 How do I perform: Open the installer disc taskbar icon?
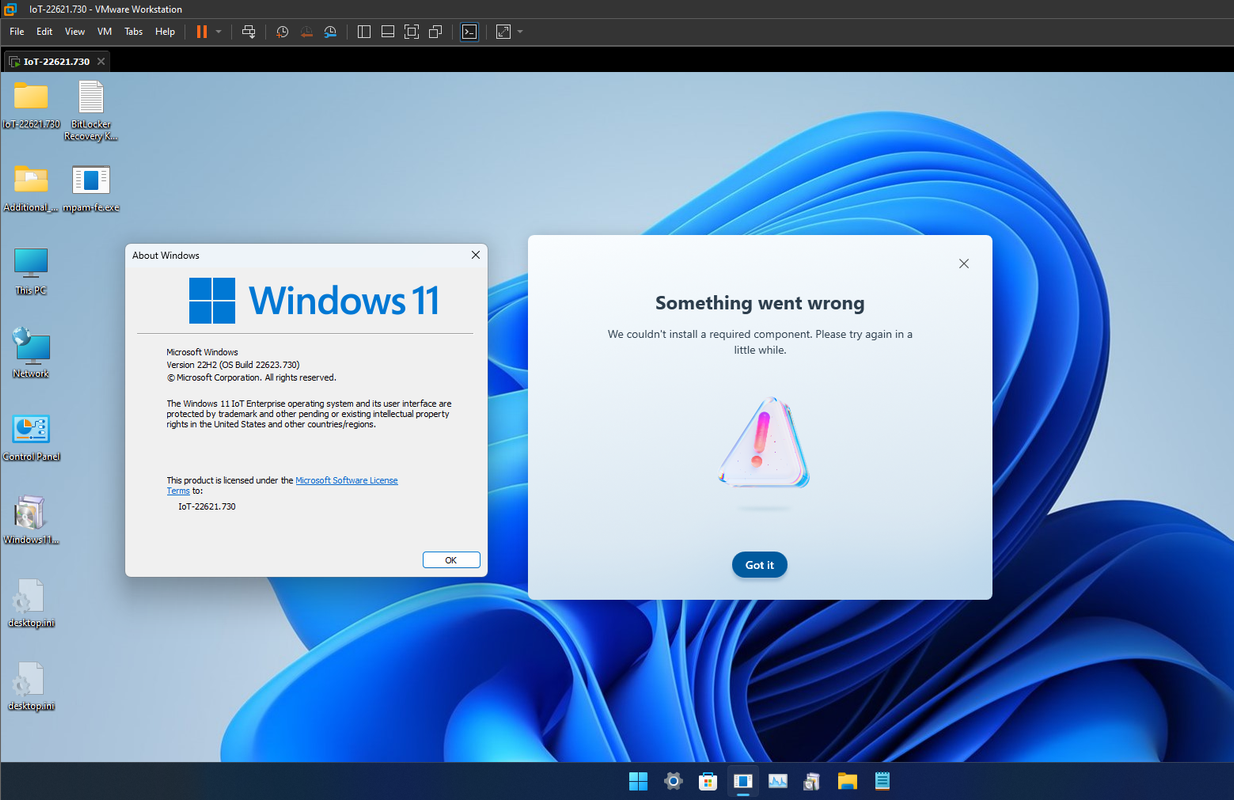(x=812, y=781)
